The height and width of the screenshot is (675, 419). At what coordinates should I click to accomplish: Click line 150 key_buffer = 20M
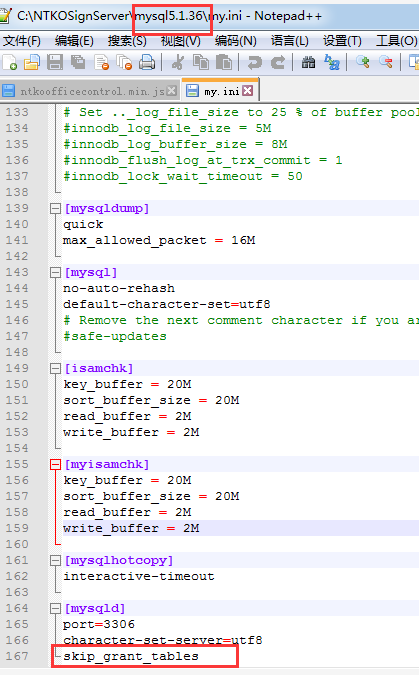[127, 384]
